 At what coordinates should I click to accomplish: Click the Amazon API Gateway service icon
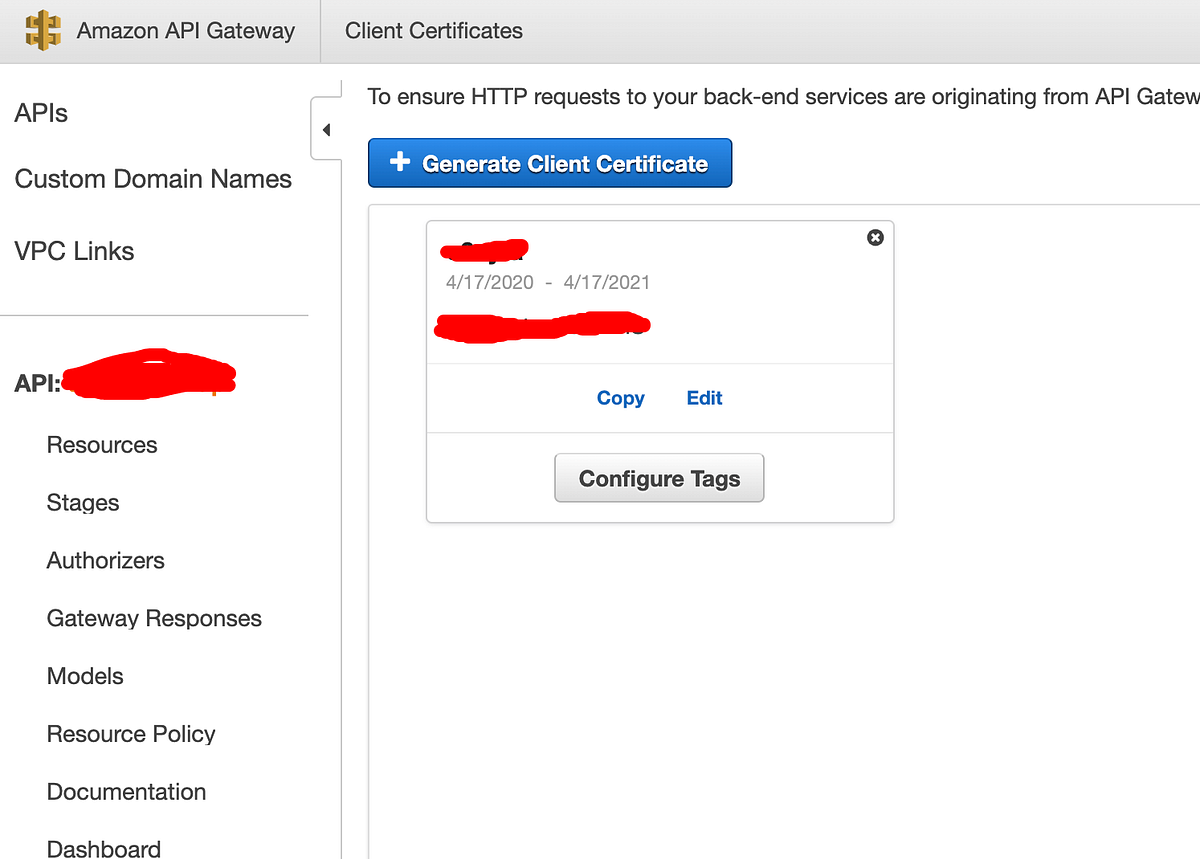[42, 30]
